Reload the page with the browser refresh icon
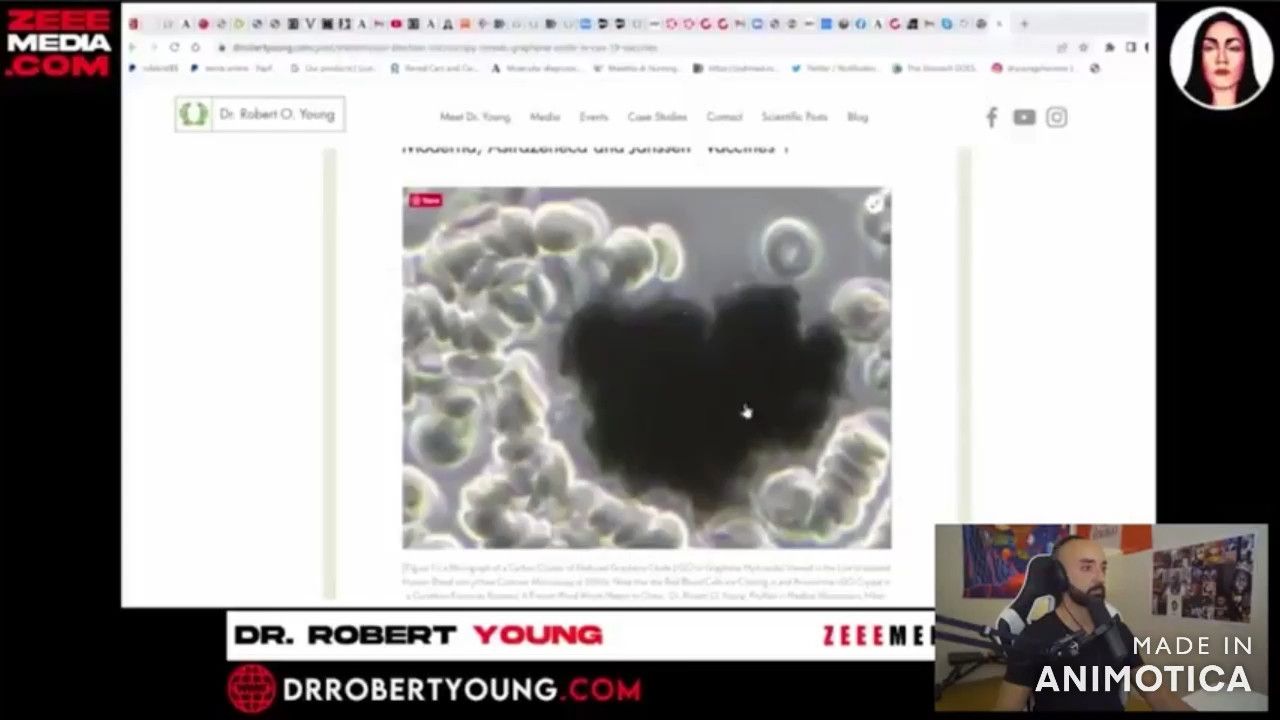The width and height of the screenshot is (1280, 720). tap(174, 47)
